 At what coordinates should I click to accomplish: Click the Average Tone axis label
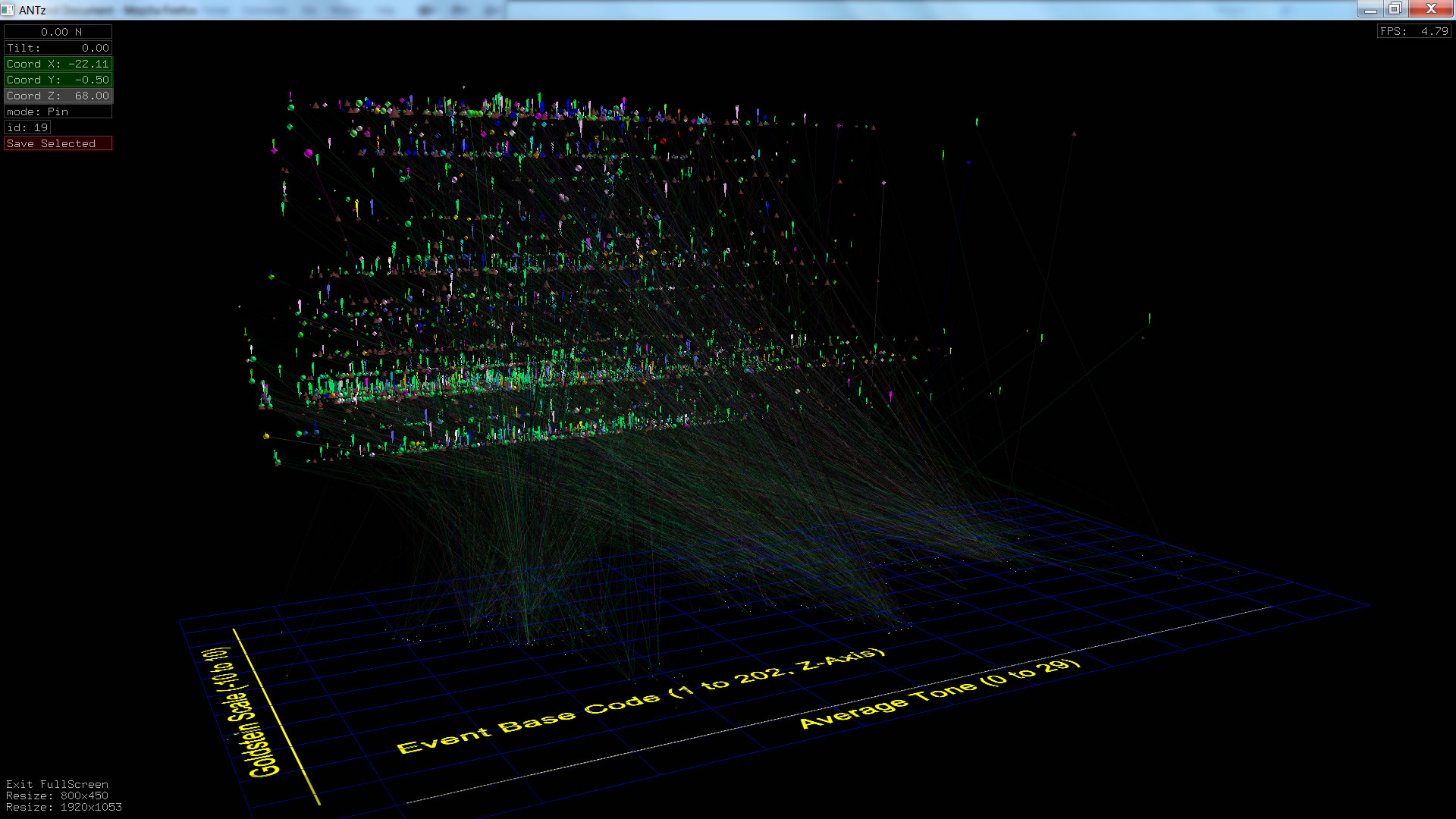[939, 692]
